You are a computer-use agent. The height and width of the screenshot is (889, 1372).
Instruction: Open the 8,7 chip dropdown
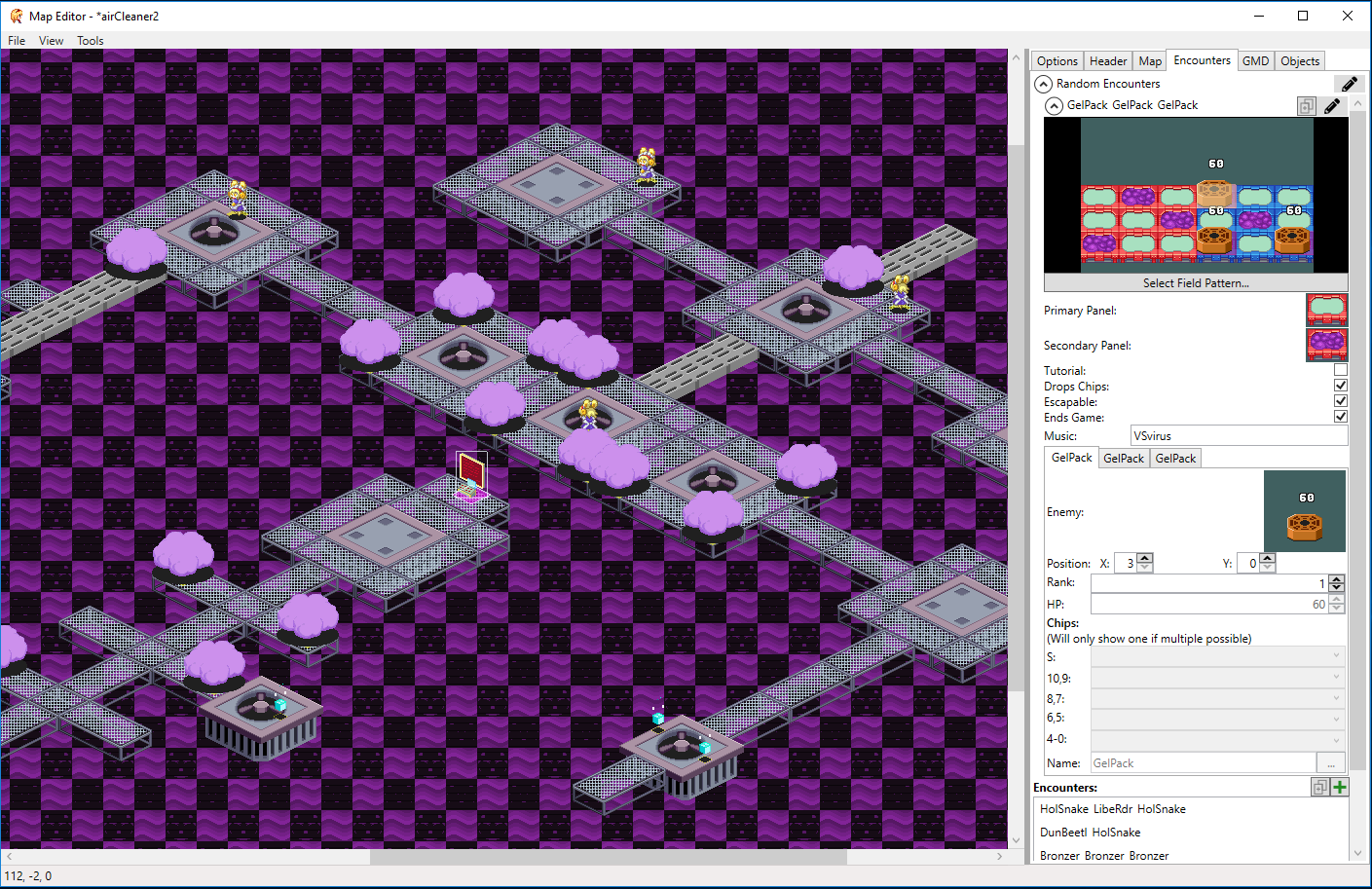(x=1218, y=698)
